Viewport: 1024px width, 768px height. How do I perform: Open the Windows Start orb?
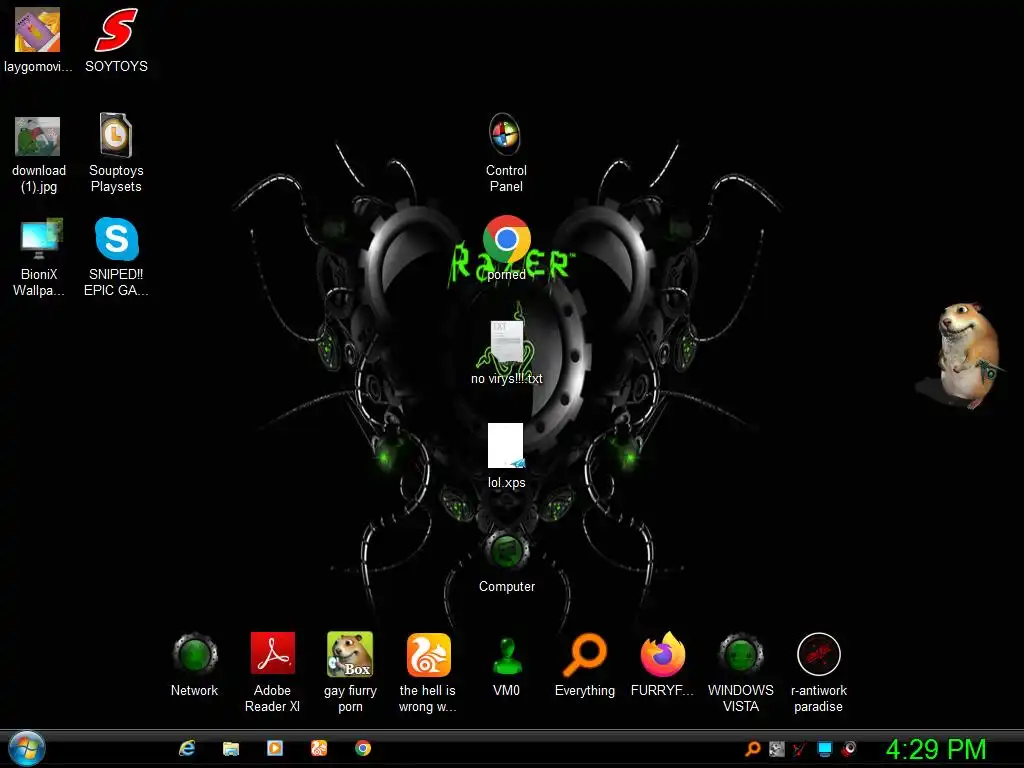click(x=27, y=748)
